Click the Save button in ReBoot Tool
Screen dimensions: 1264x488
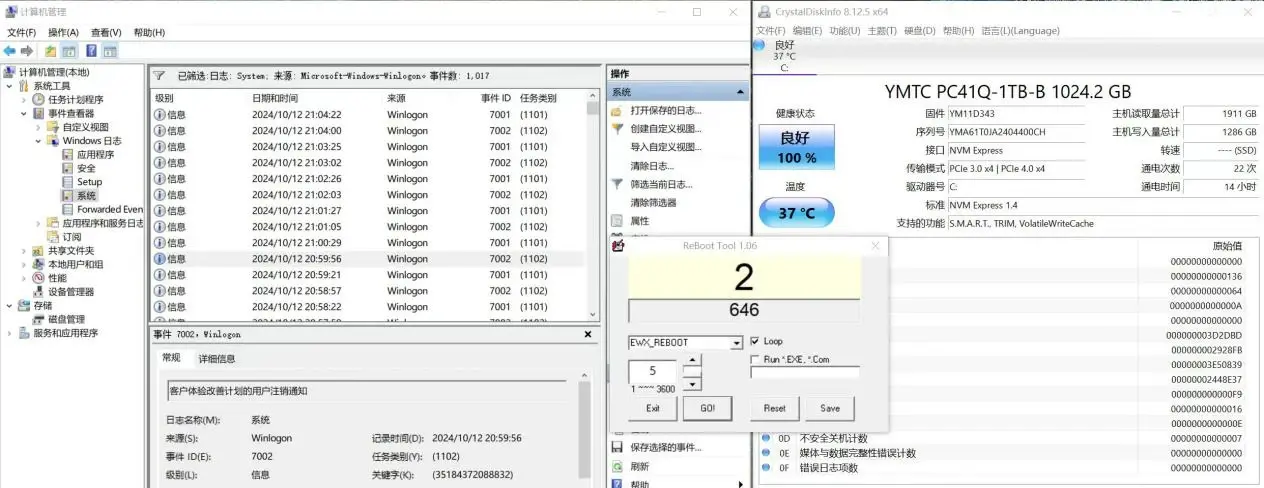coord(829,408)
